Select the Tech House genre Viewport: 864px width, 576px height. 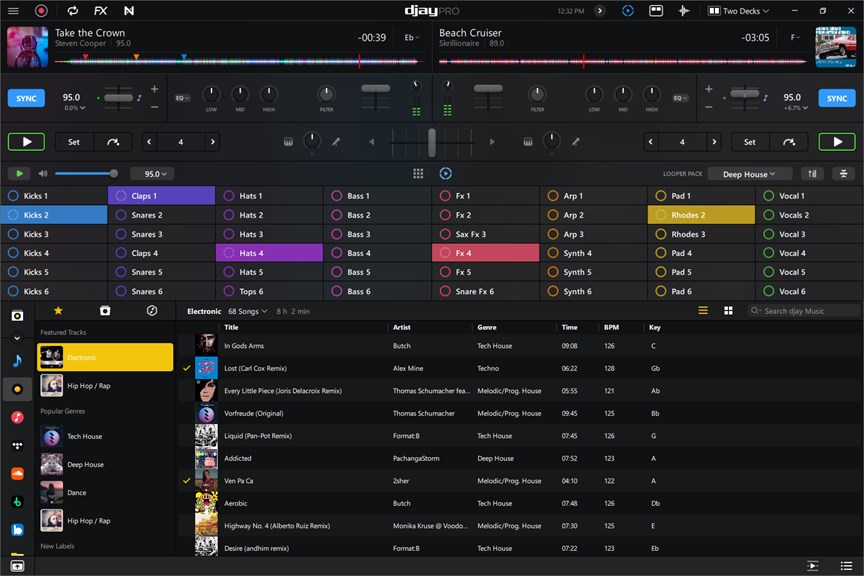[x=105, y=437]
